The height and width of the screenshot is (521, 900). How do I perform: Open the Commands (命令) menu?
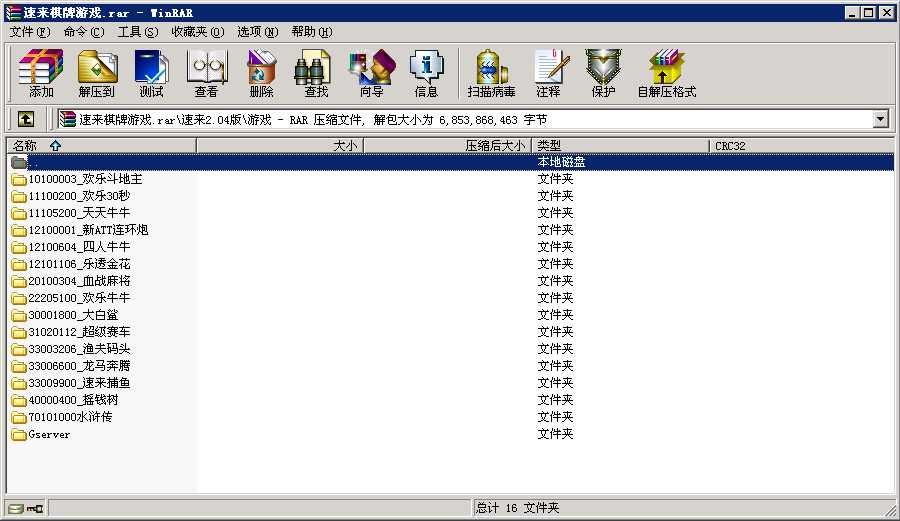pos(84,32)
